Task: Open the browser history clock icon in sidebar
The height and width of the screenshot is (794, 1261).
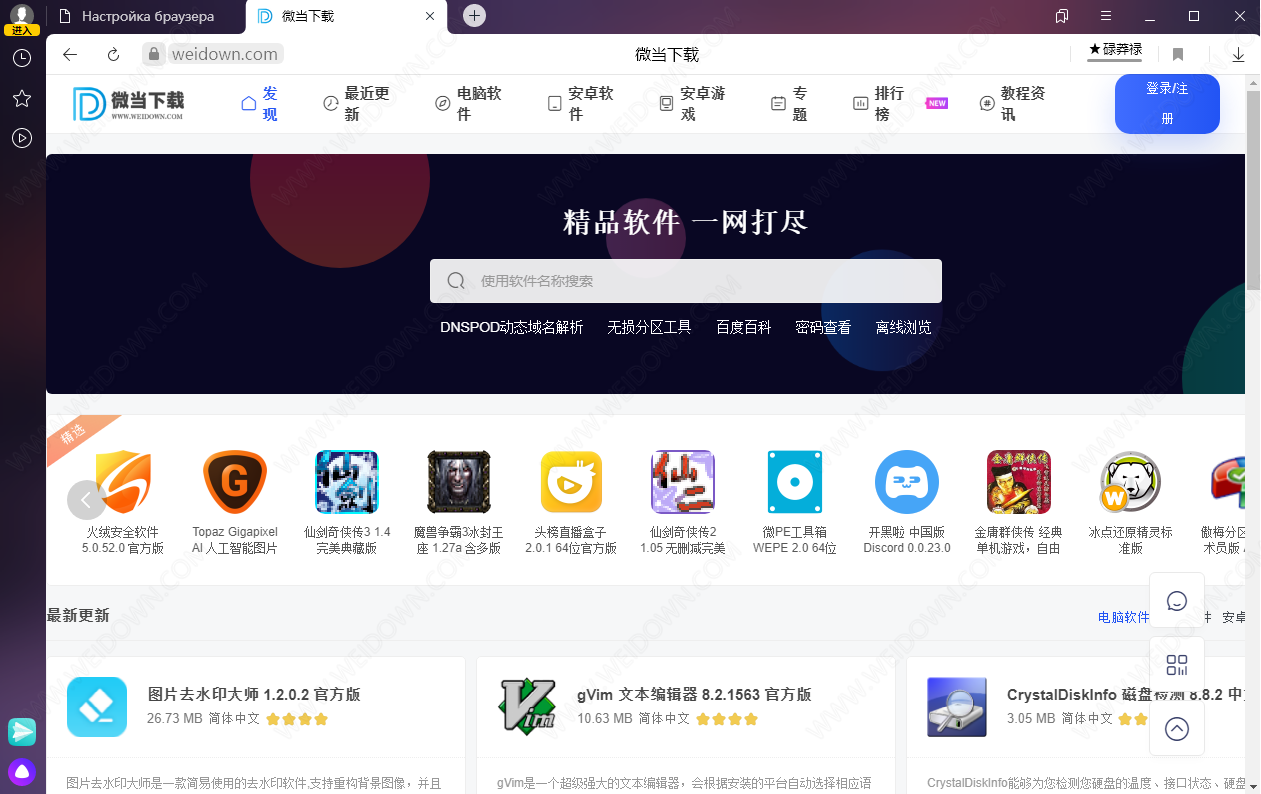Action: pyautogui.click(x=22, y=58)
